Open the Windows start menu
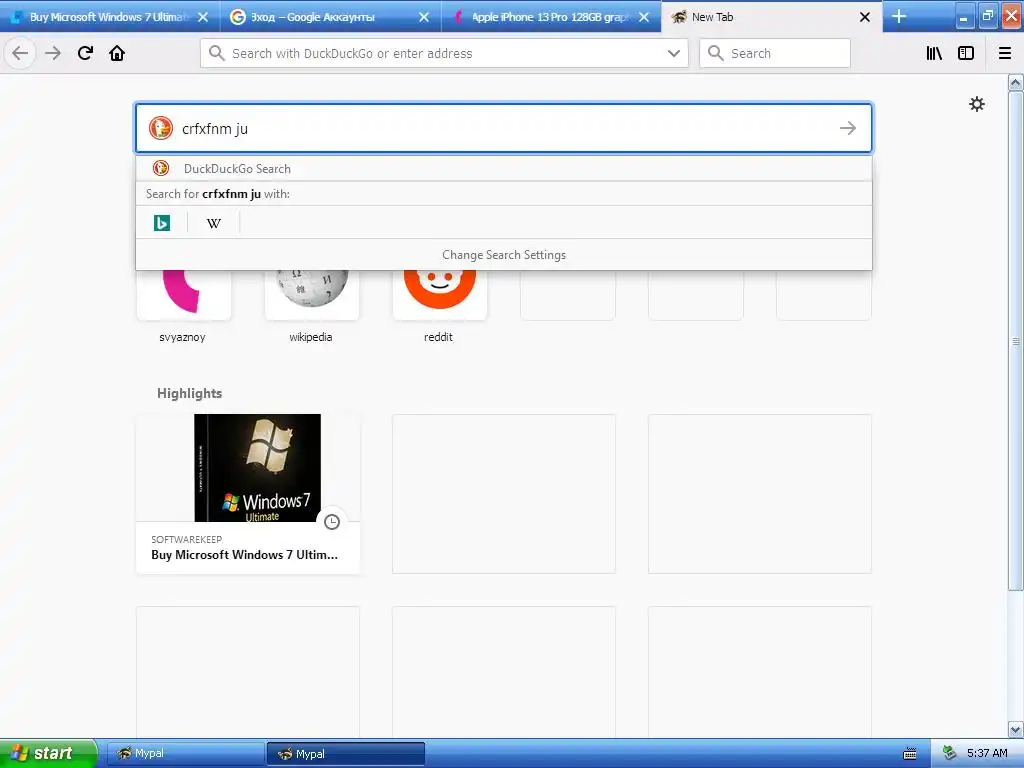1024x768 pixels. click(48, 753)
